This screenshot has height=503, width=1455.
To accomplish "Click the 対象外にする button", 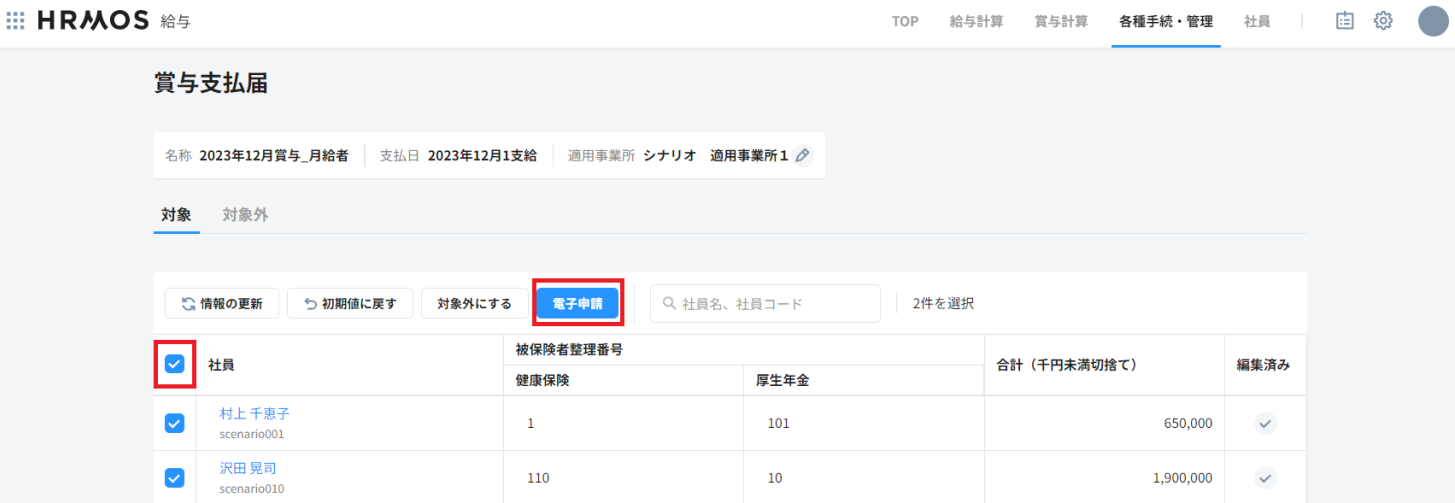I will click(474, 304).
